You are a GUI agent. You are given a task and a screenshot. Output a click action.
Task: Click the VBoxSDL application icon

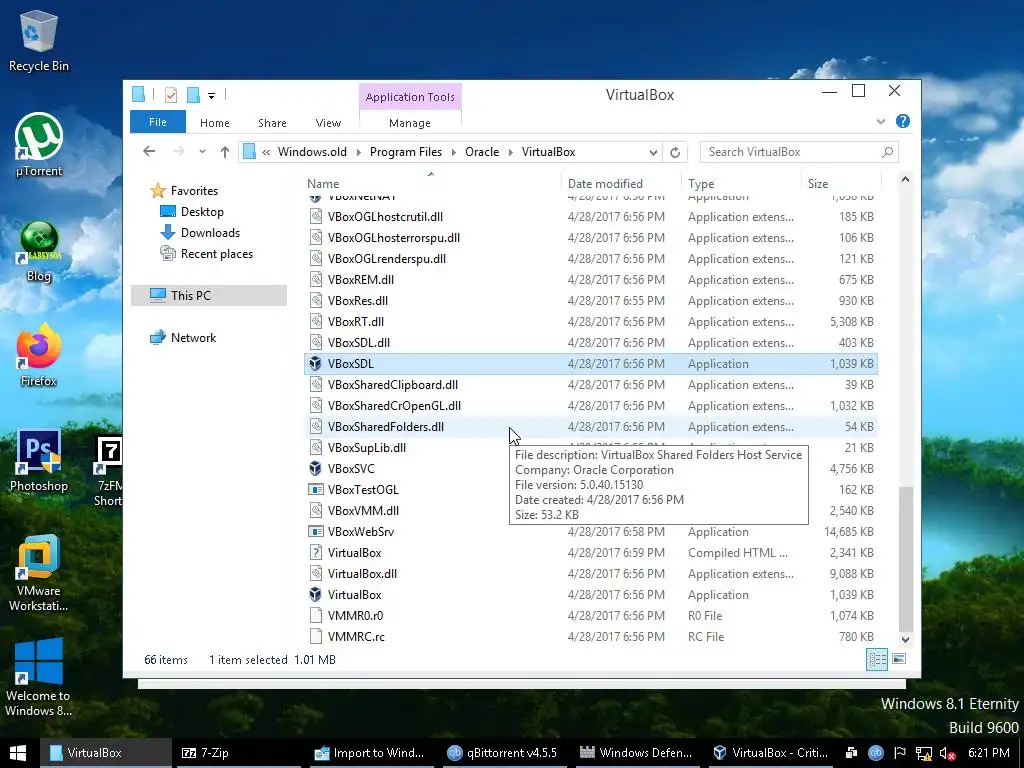[x=315, y=364]
